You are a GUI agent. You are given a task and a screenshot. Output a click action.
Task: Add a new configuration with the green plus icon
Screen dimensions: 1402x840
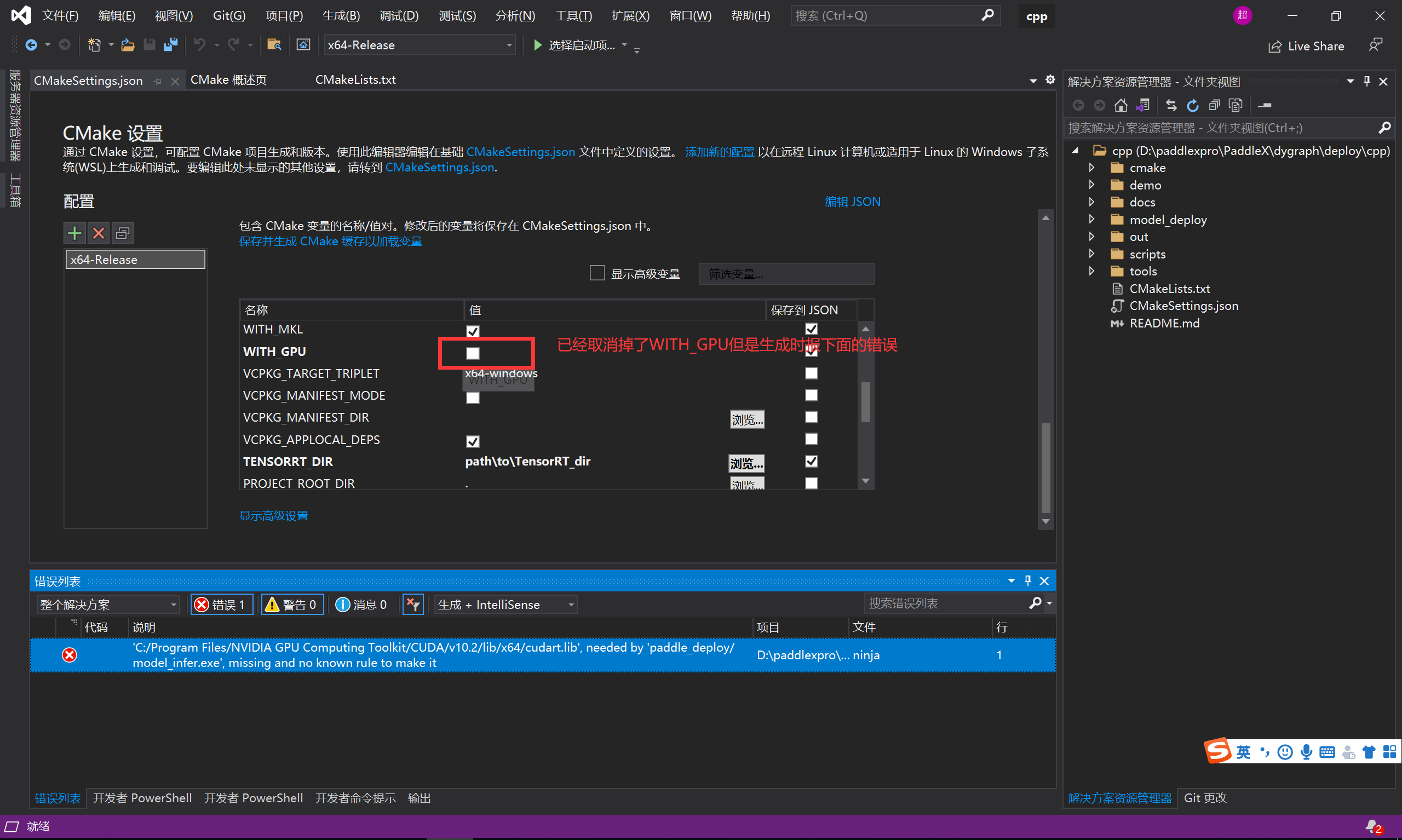click(74, 233)
